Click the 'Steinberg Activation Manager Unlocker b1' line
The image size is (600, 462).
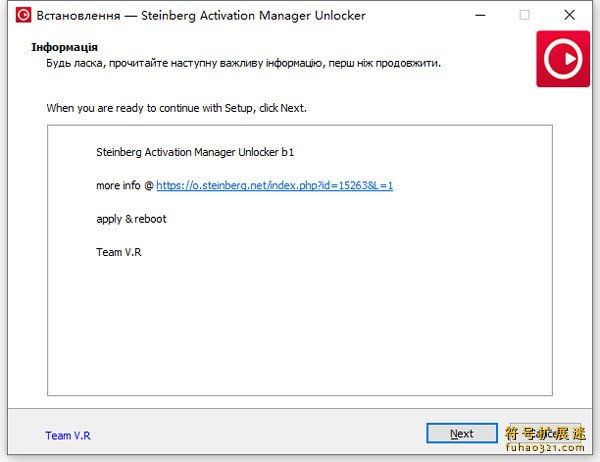[195, 152]
